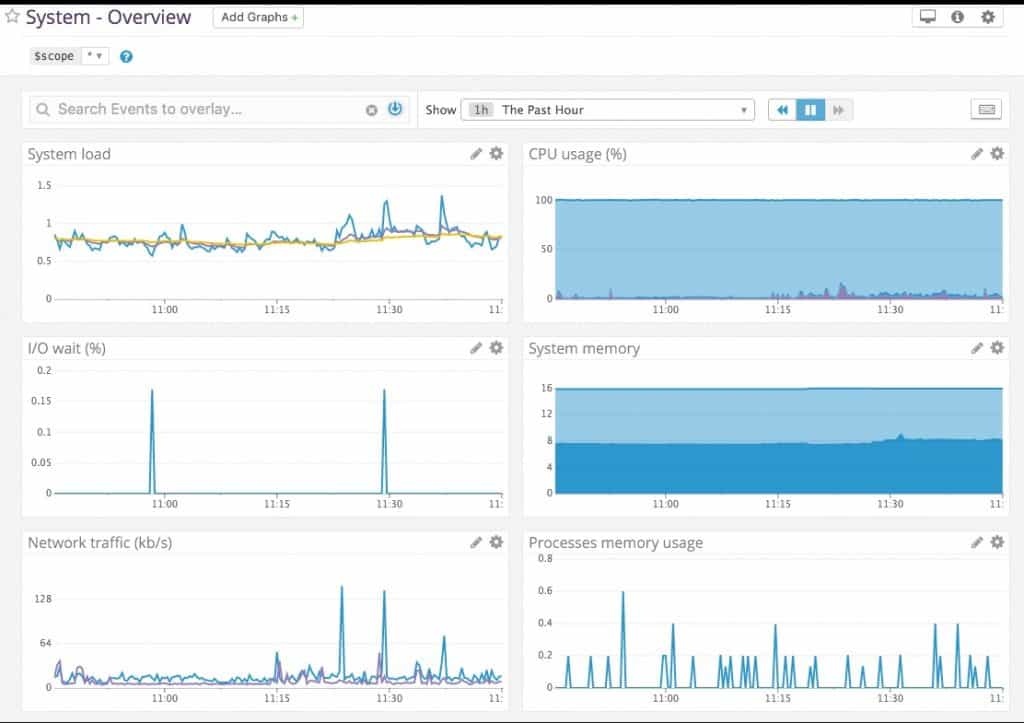Open the Processes memory usage gear menu

coord(996,542)
